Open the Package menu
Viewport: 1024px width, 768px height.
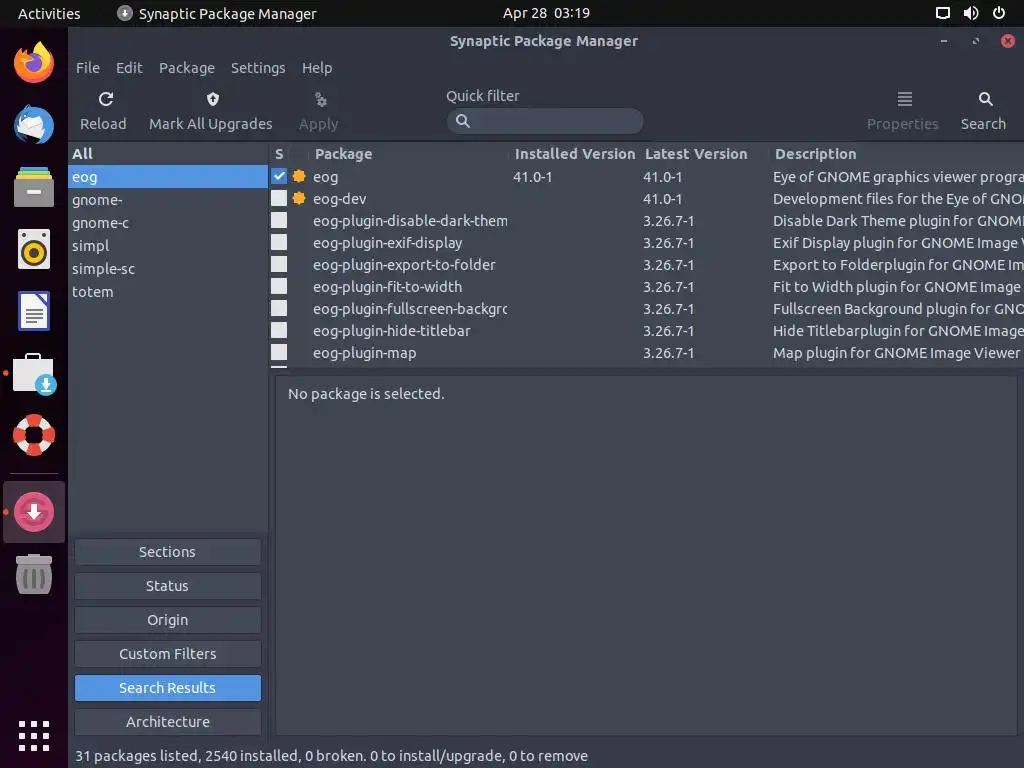point(187,68)
